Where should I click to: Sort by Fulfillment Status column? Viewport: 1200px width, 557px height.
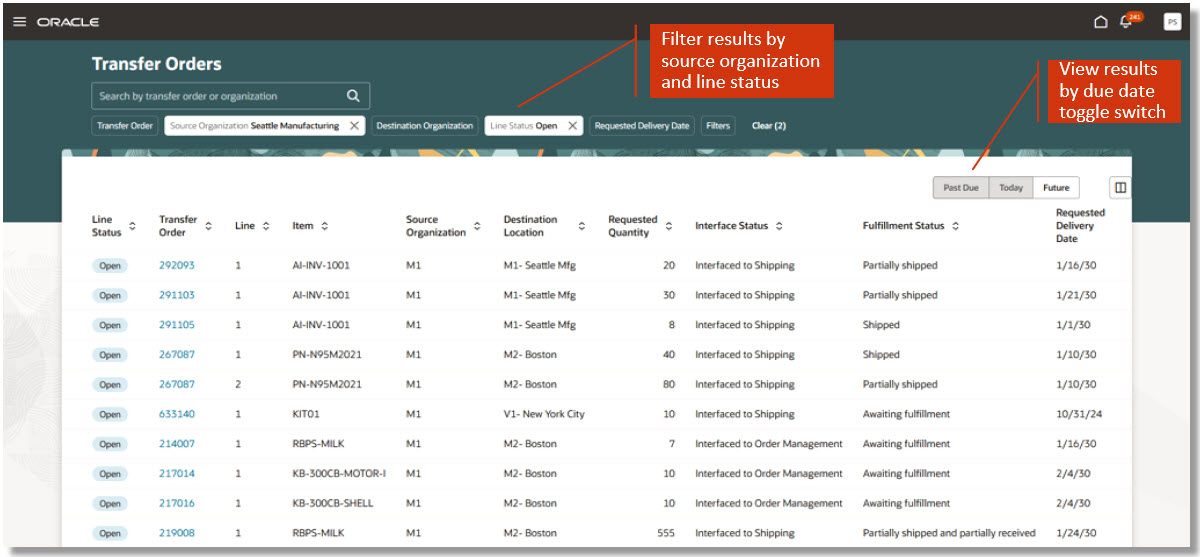[955, 227]
